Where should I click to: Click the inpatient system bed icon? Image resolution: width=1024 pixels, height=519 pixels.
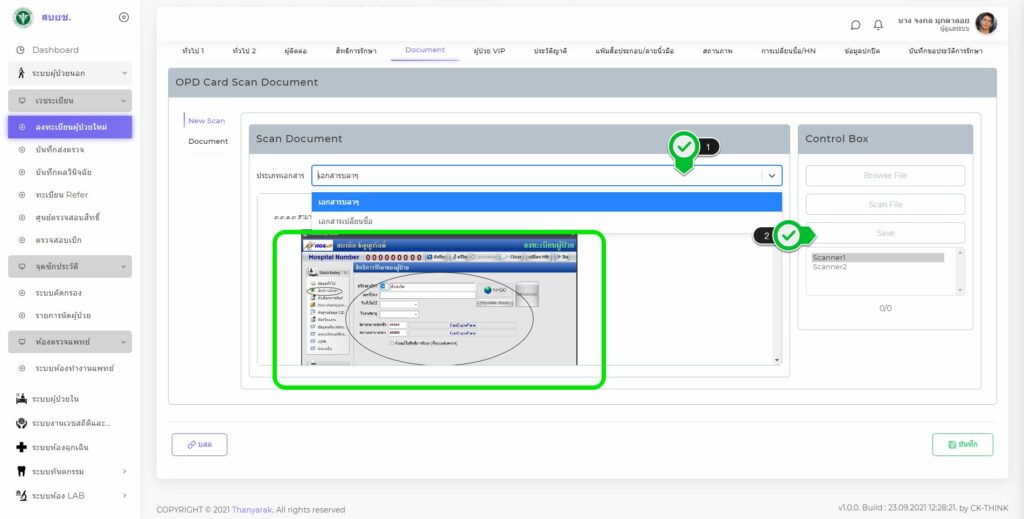pos(21,398)
